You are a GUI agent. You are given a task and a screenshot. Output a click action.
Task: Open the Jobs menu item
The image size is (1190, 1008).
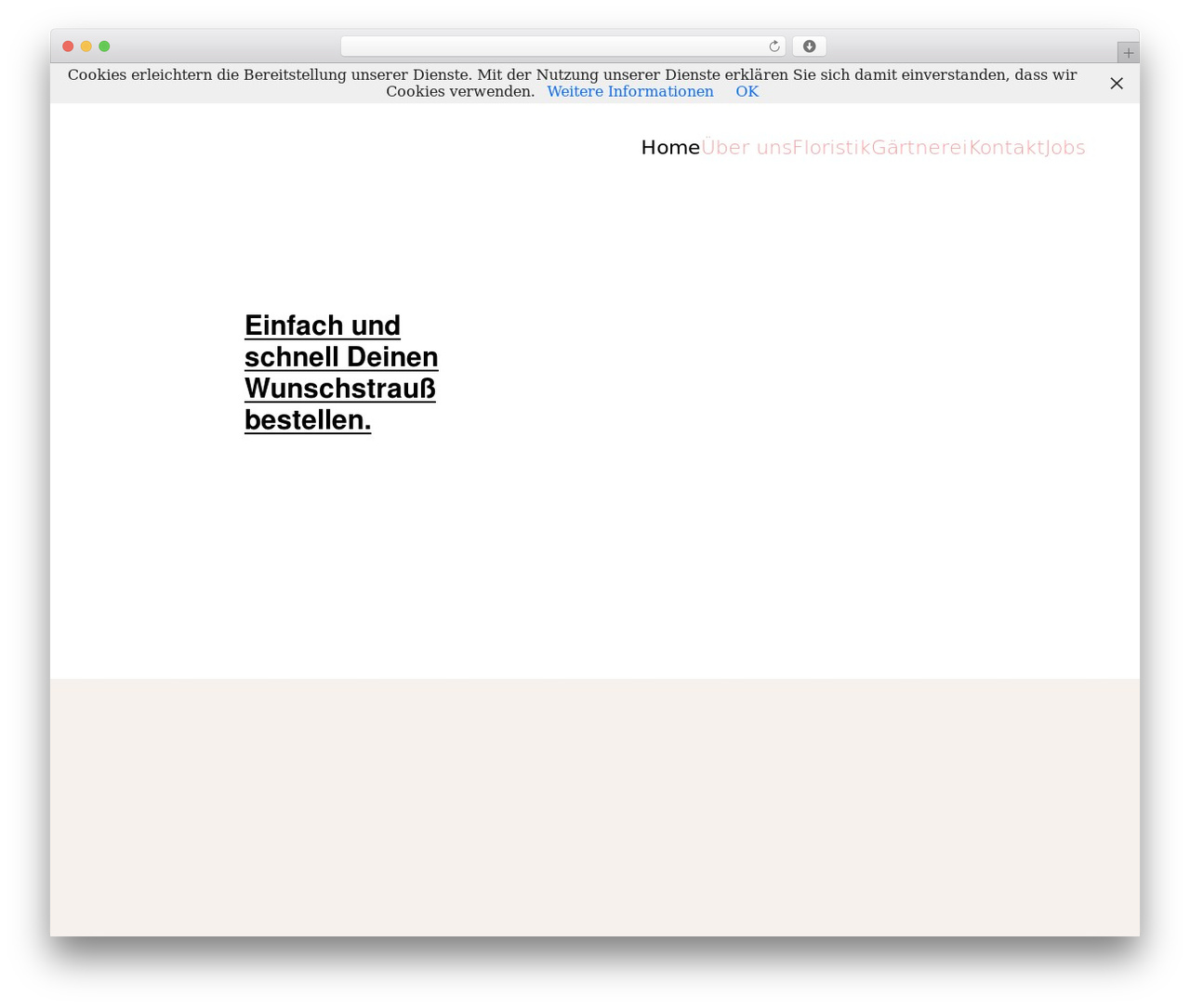[x=1064, y=148]
